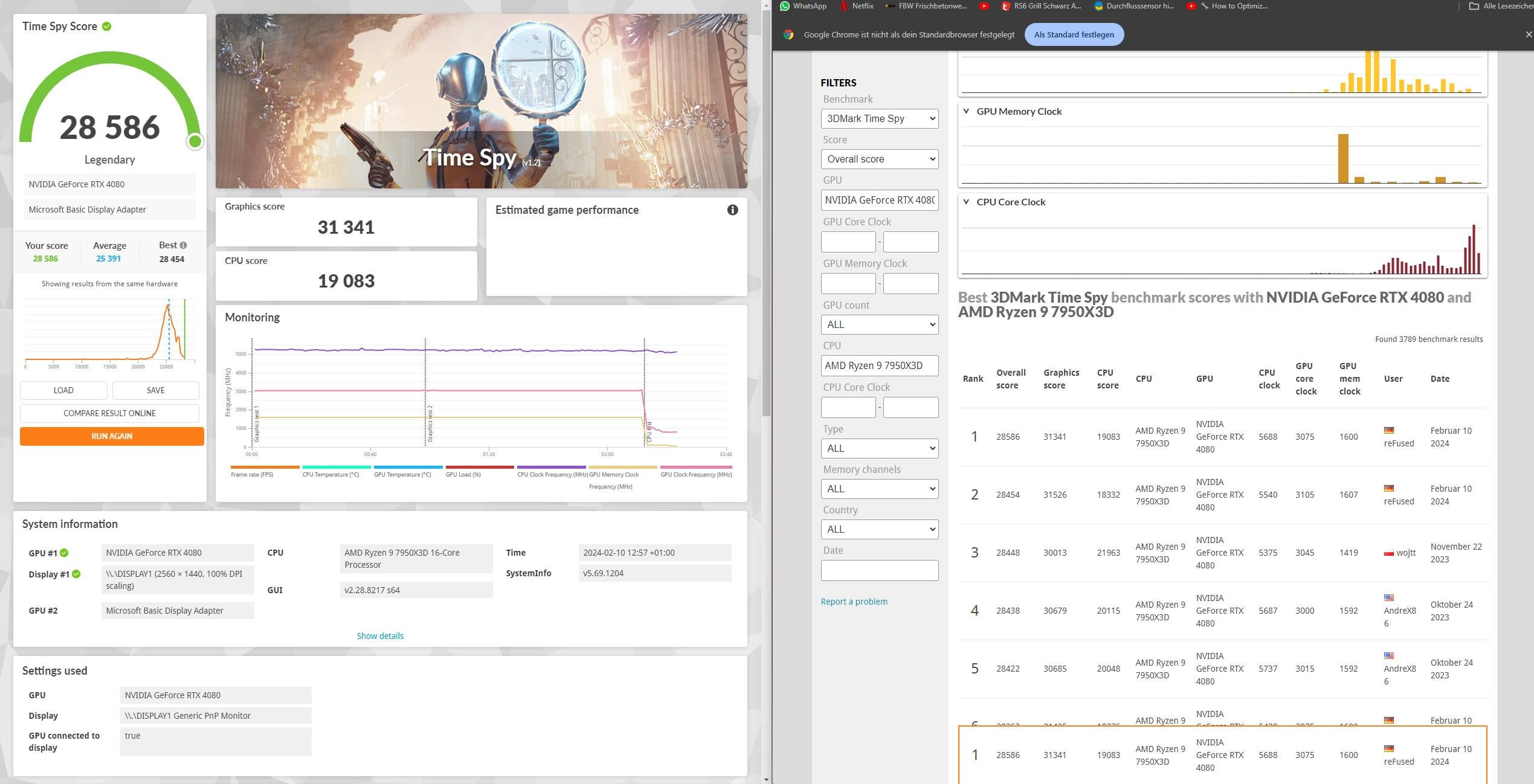The width and height of the screenshot is (1534, 784).
Task: Click the orange RUN AGAIN button
Action: (x=112, y=436)
